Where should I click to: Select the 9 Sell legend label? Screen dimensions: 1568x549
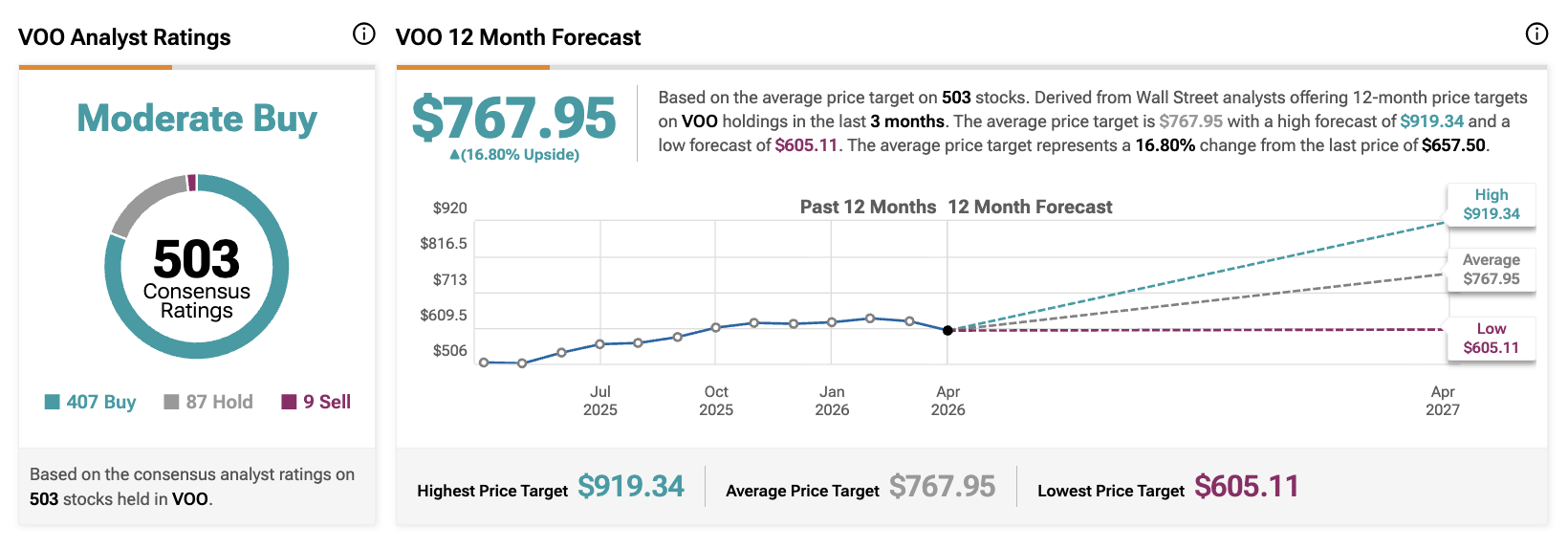[x=327, y=402]
